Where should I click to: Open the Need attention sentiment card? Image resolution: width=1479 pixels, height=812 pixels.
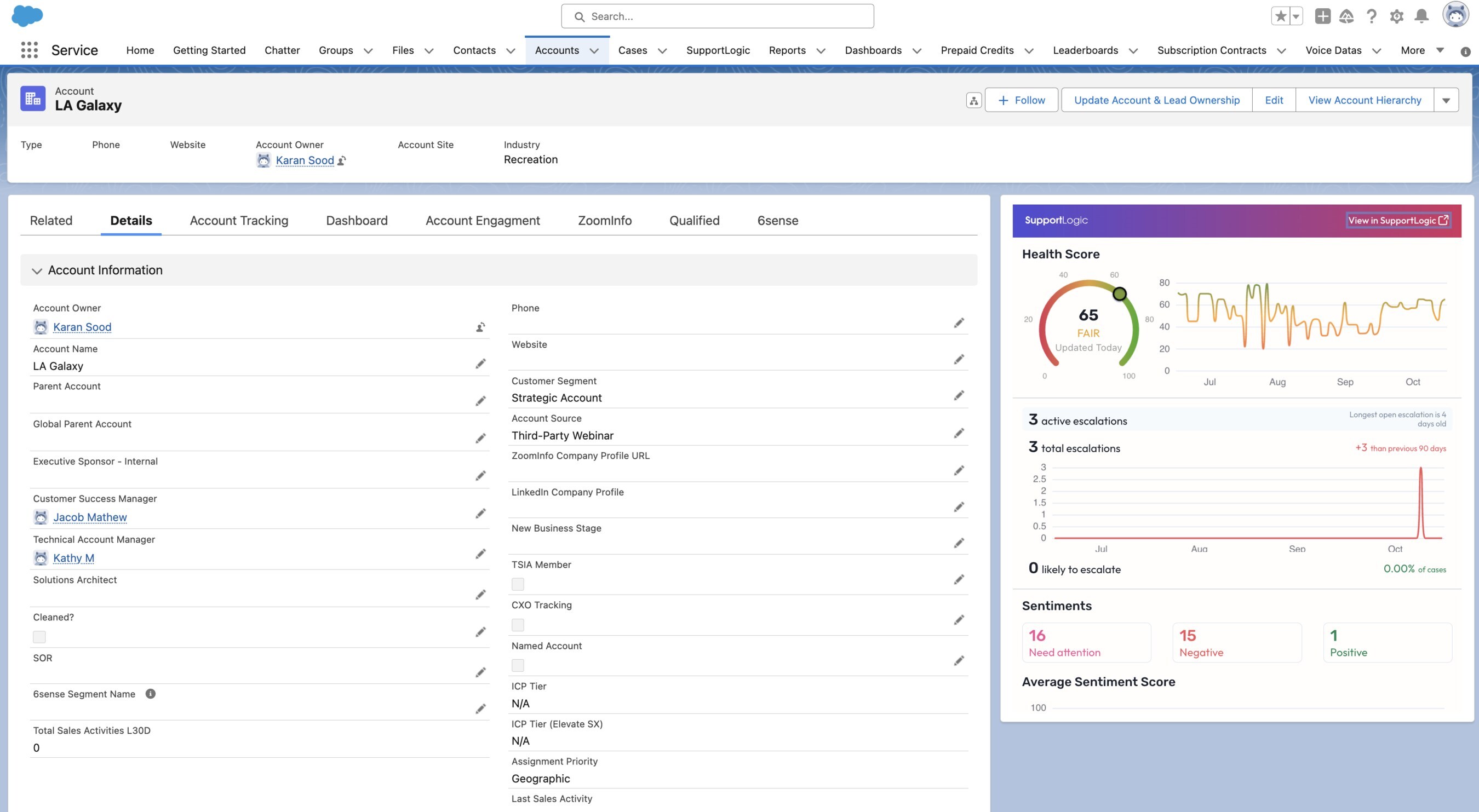click(x=1086, y=643)
